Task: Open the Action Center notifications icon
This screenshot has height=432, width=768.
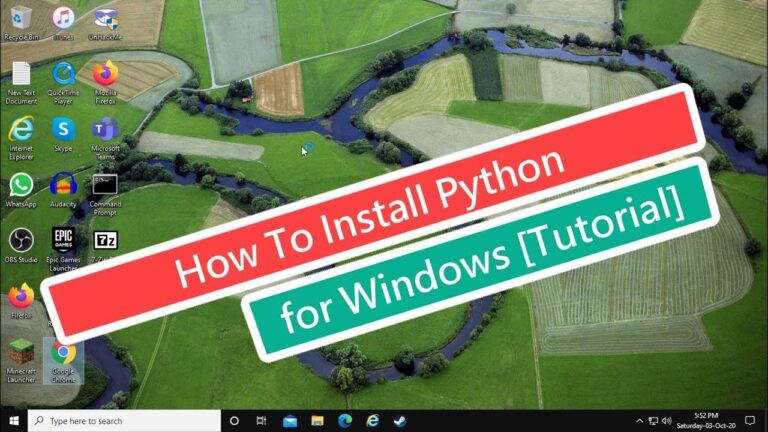Action: (750, 421)
